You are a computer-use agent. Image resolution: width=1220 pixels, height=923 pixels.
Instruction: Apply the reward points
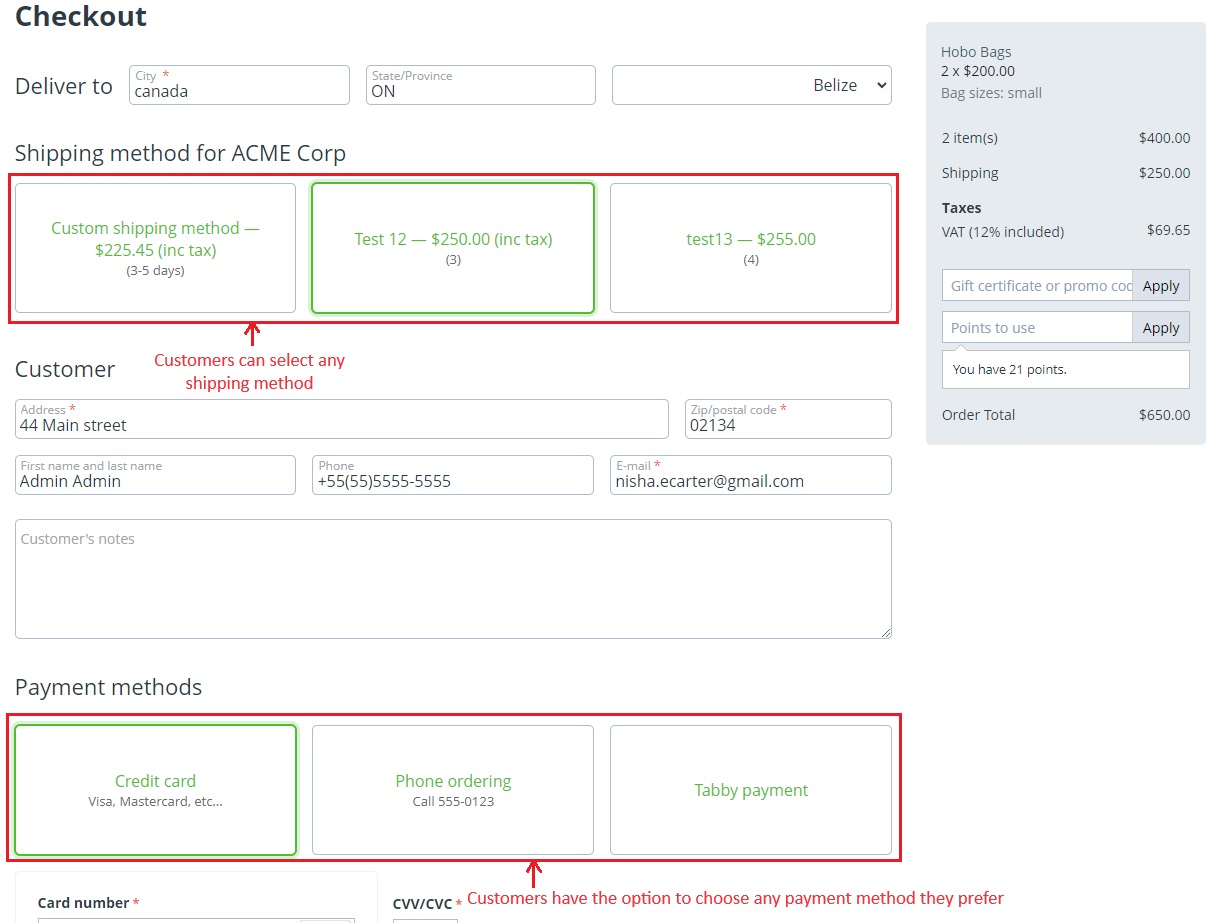[x=1161, y=328]
